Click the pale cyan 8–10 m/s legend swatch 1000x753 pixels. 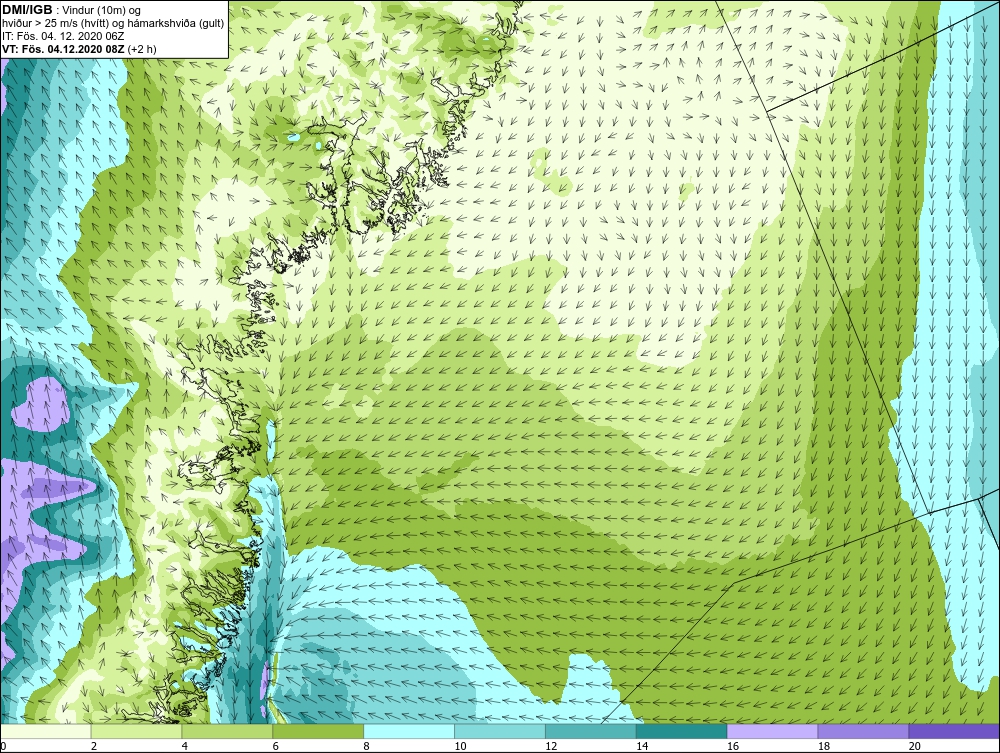(x=409, y=731)
